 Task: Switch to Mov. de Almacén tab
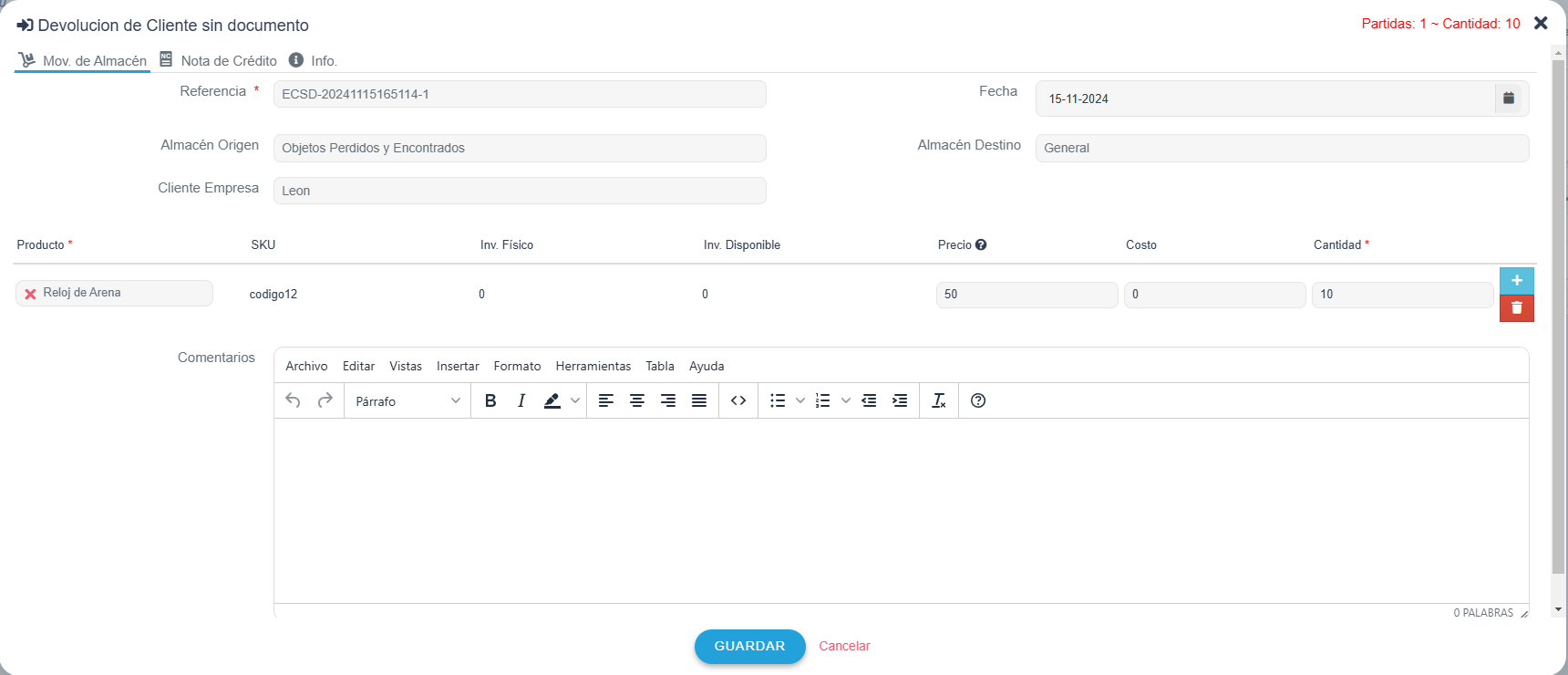[x=83, y=60]
